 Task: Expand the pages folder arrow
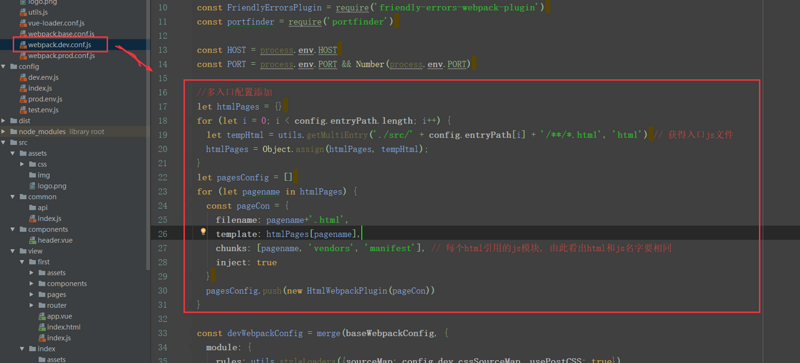pyautogui.click(x=32, y=295)
